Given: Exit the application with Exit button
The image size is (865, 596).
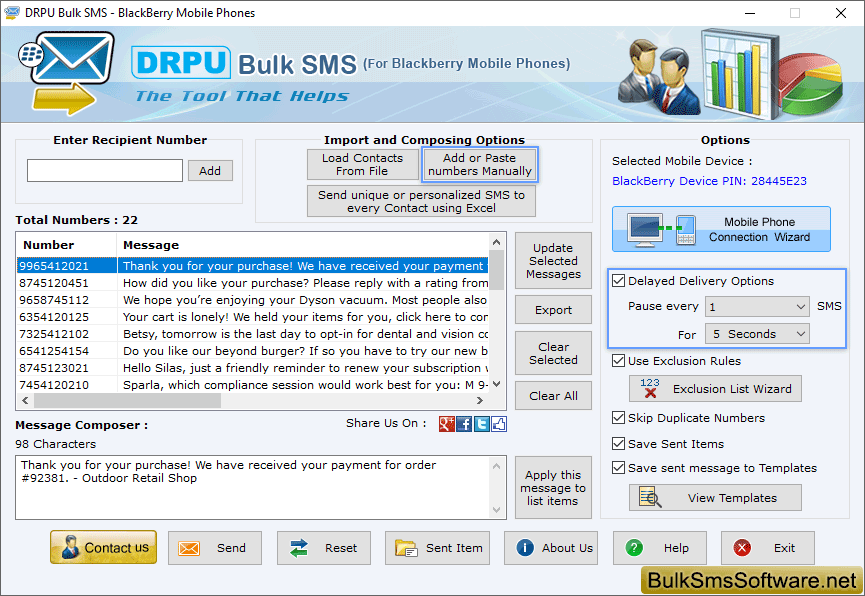Looking at the screenshot, I should coord(768,548).
